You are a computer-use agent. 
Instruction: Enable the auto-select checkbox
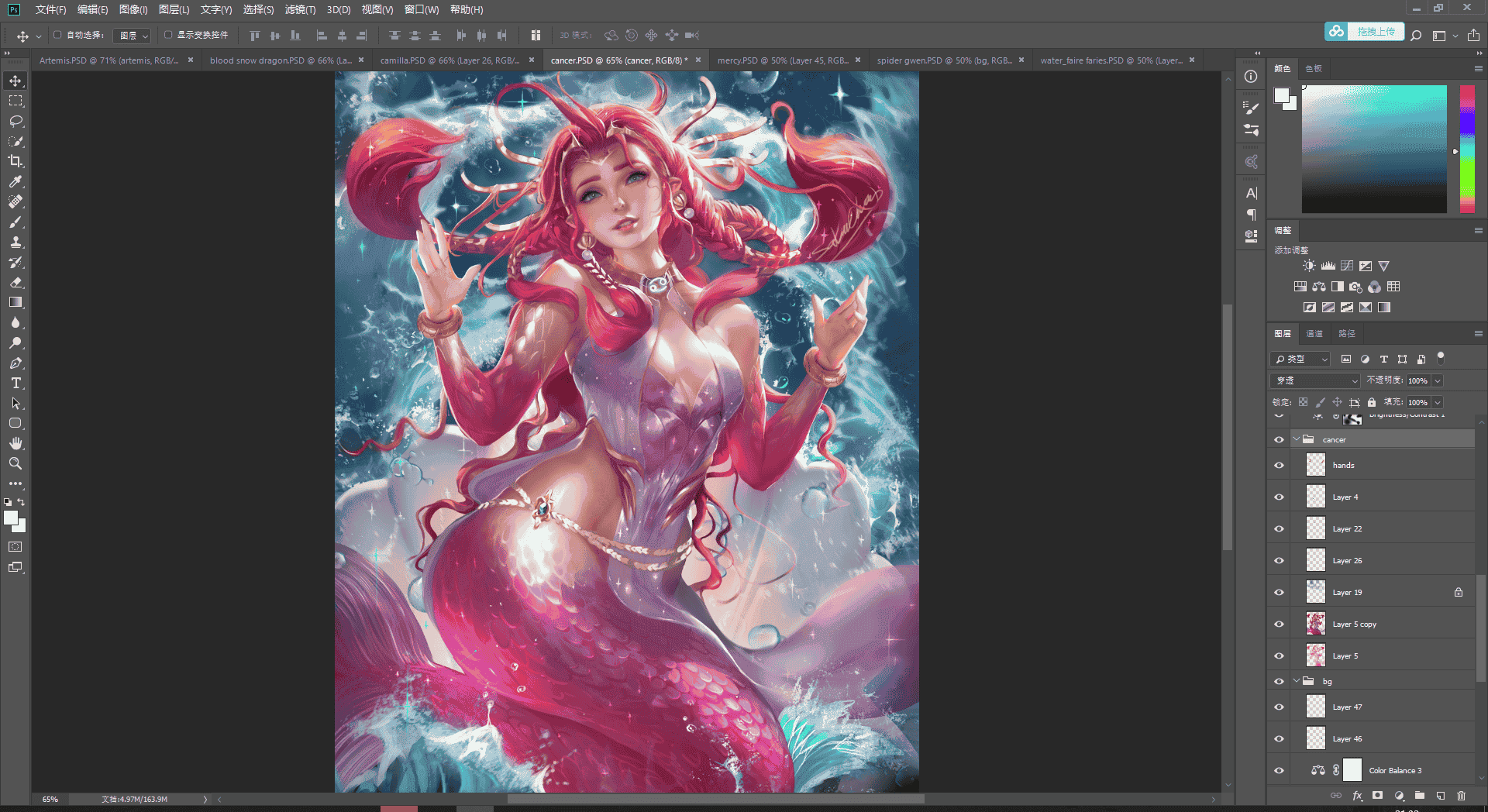click(x=57, y=35)
